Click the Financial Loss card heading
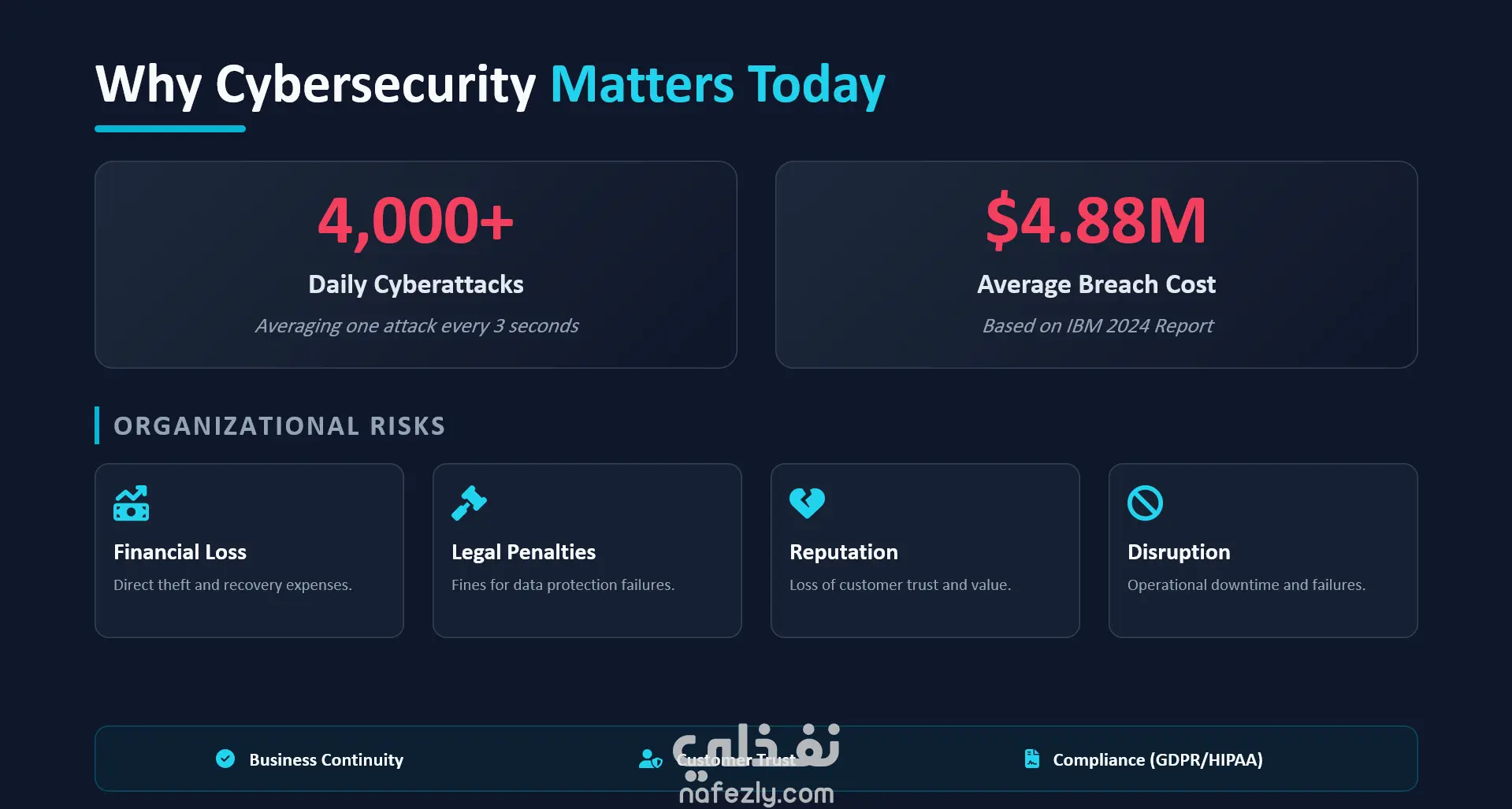This screenshot has height=809, width=1512. (180, 552)
